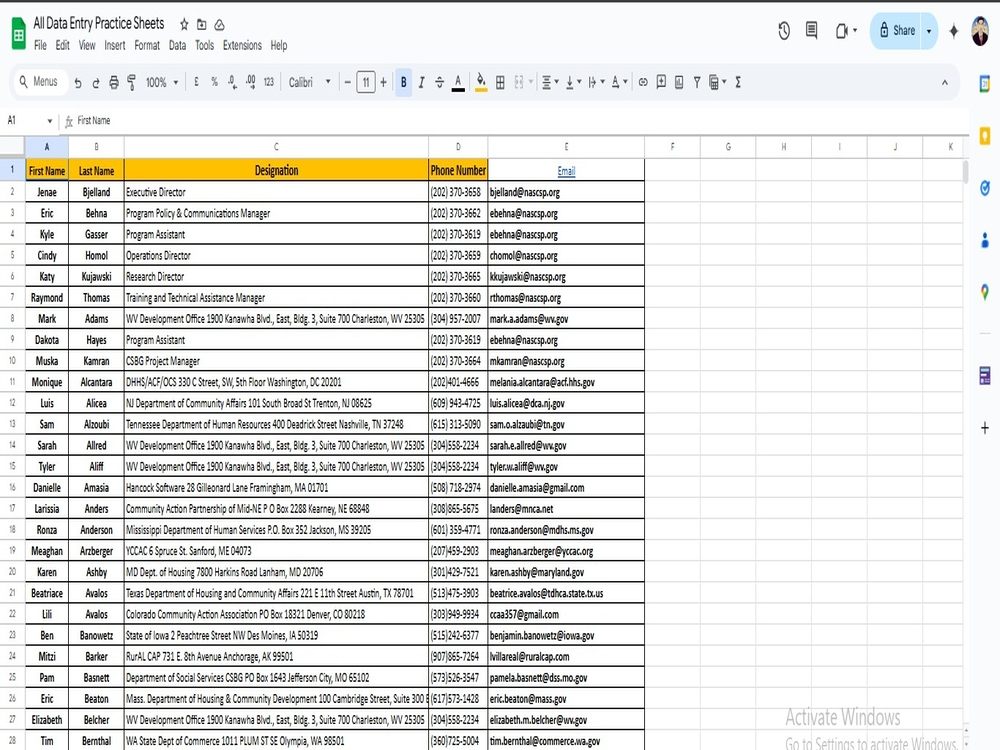Click the Email header link

point(566,171)
